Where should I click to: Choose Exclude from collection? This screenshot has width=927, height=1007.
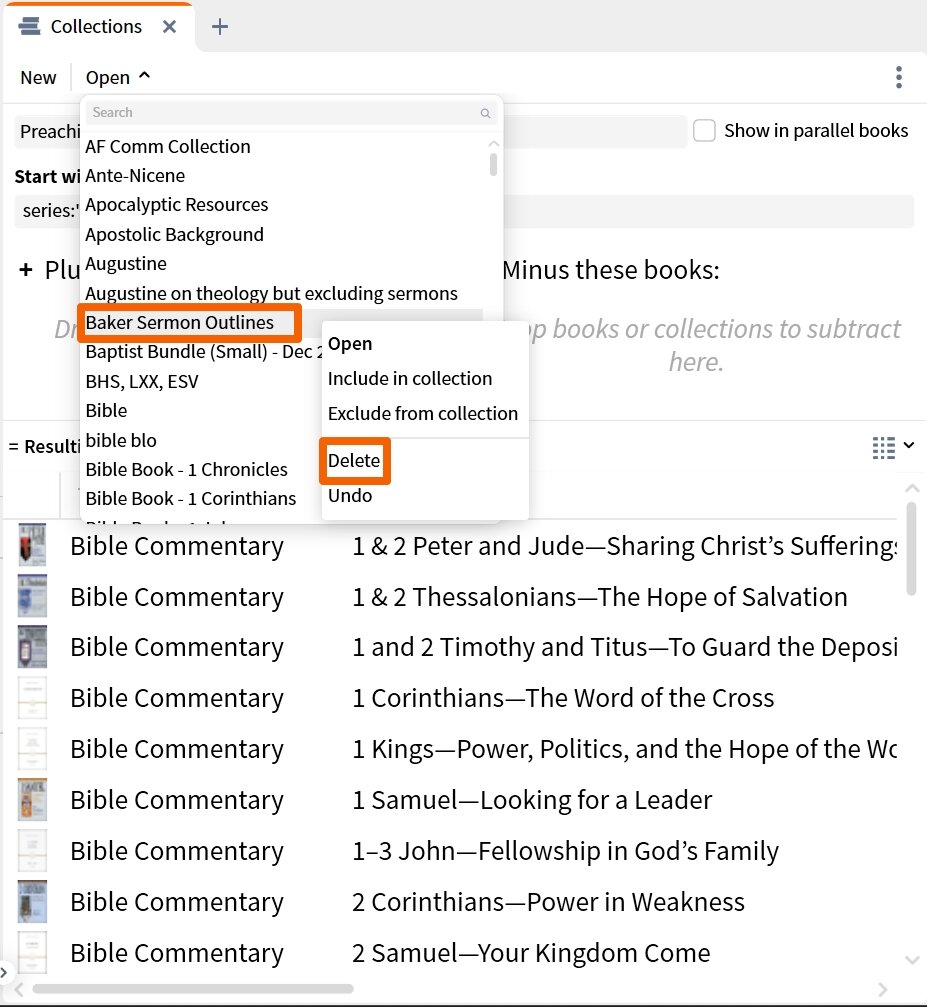(x=423, y=413)
